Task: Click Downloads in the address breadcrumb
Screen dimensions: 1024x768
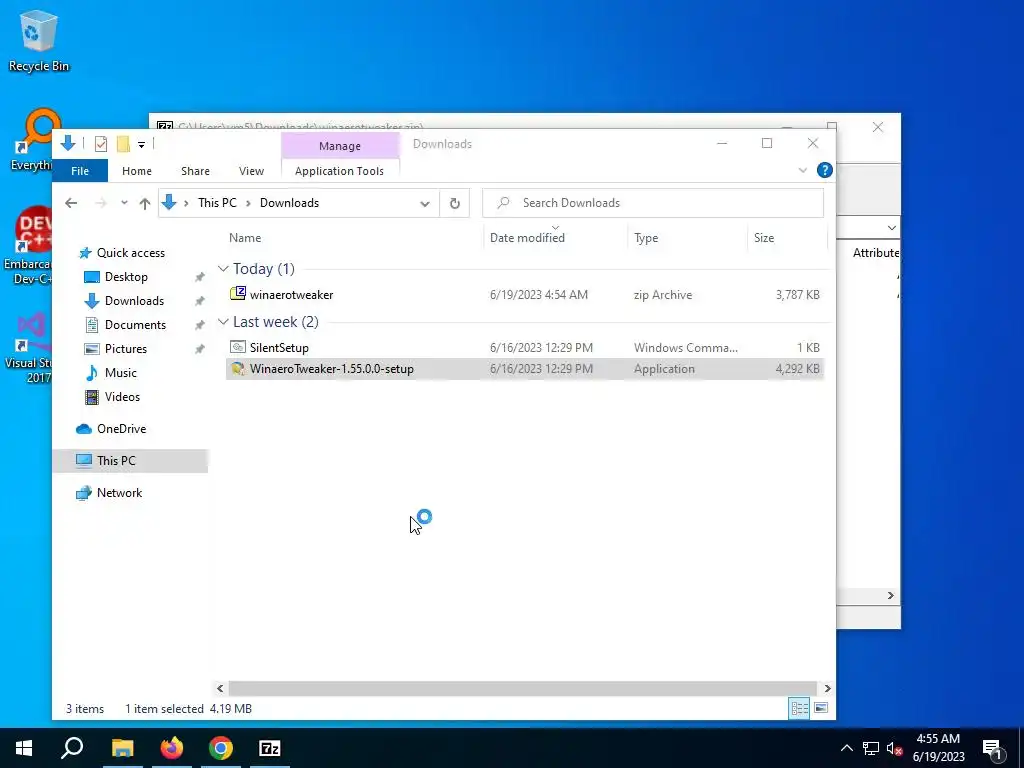Action: click(x=289, y=203)
